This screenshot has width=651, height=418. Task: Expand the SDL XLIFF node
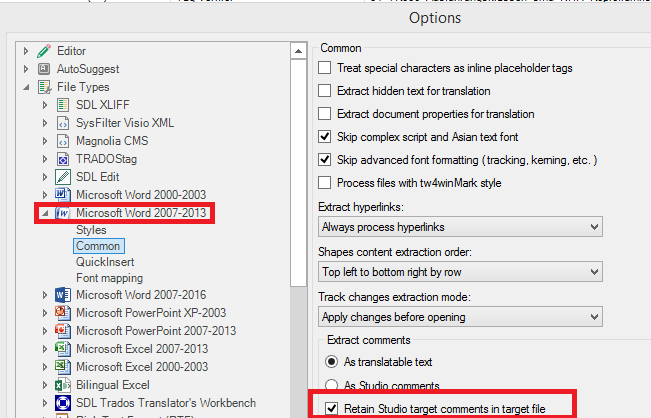pos(45,105)
